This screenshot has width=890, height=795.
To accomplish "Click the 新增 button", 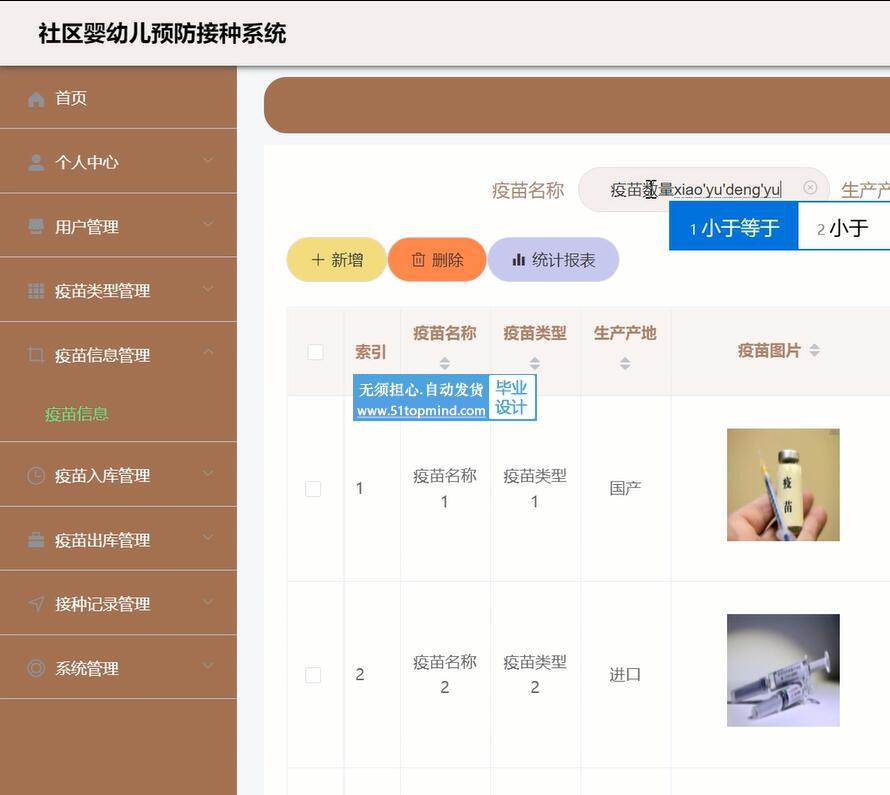I will pyautogui.click(x=337, y=260).
